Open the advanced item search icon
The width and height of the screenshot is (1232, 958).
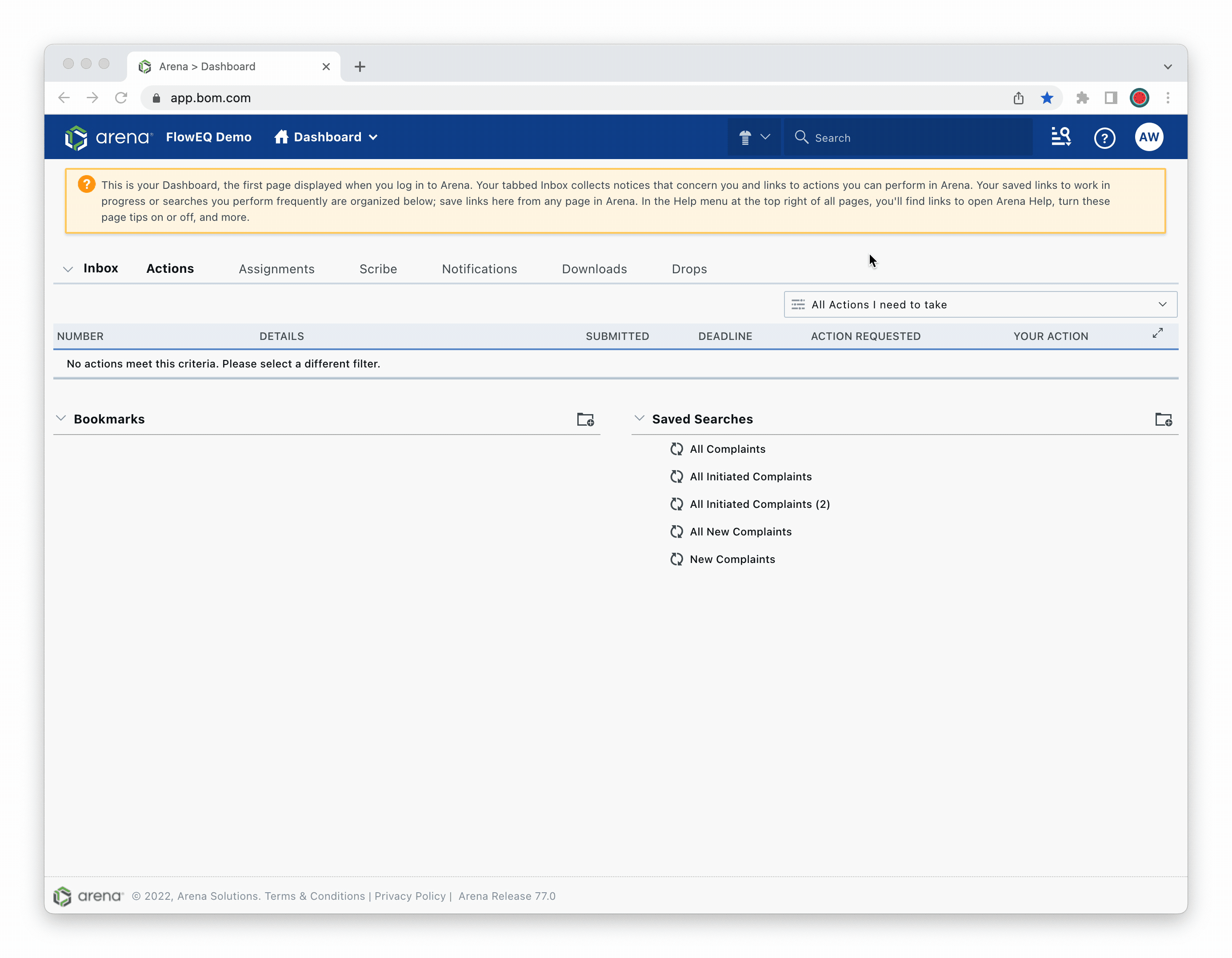(1061, 137)
